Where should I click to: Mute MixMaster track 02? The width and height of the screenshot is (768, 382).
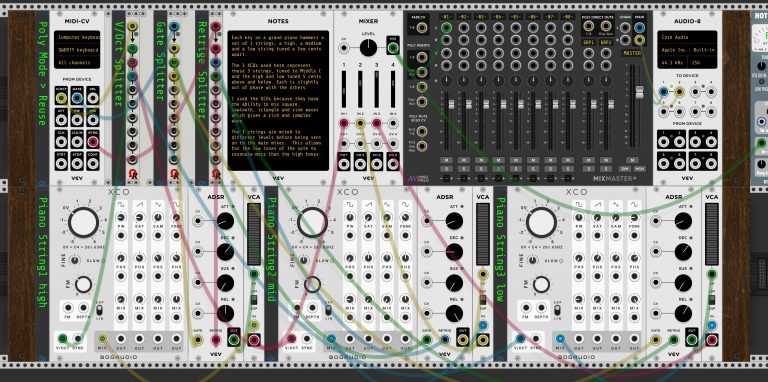463,160
